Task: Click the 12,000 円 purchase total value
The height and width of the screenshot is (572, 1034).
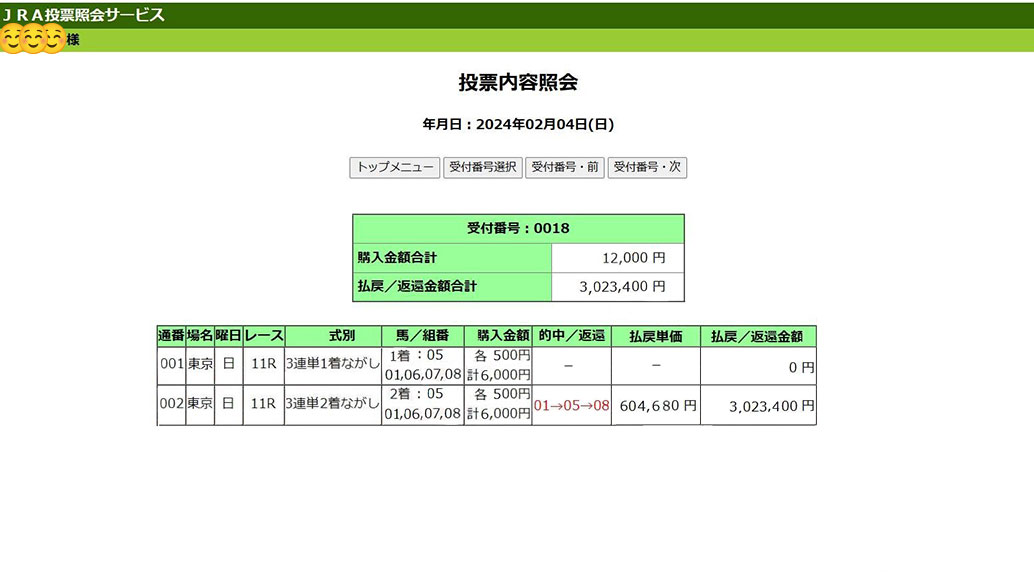Action: point(633,258)
